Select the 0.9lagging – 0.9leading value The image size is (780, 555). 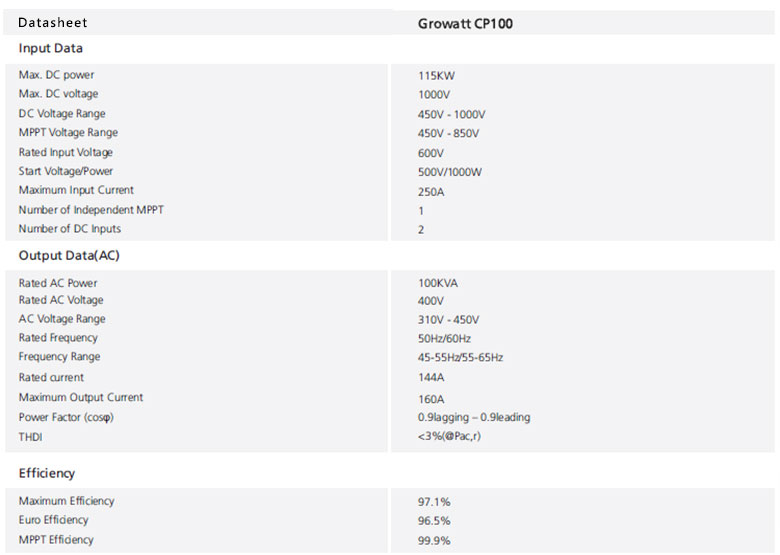click(474, 417)
